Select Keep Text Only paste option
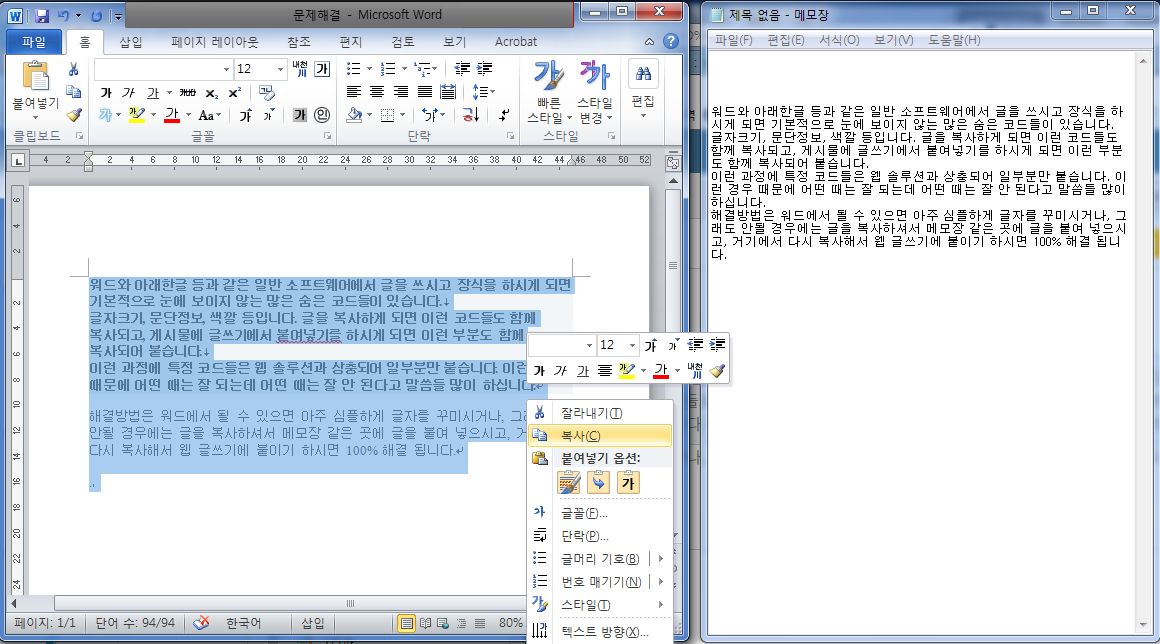The image size is (1160, 644). [629, 482]
